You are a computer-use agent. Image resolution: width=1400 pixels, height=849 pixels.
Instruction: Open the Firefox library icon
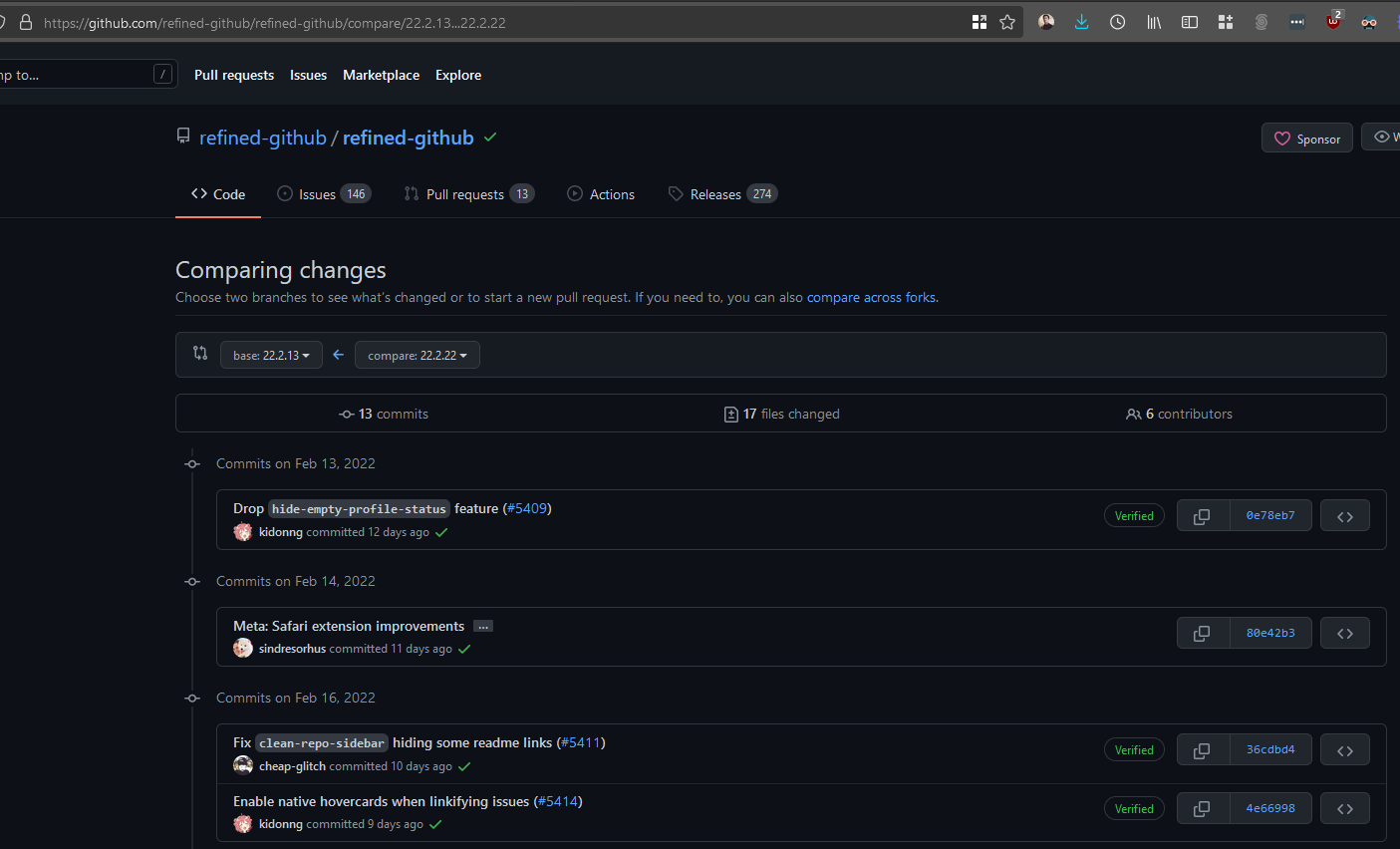(x=1153, y=21)
